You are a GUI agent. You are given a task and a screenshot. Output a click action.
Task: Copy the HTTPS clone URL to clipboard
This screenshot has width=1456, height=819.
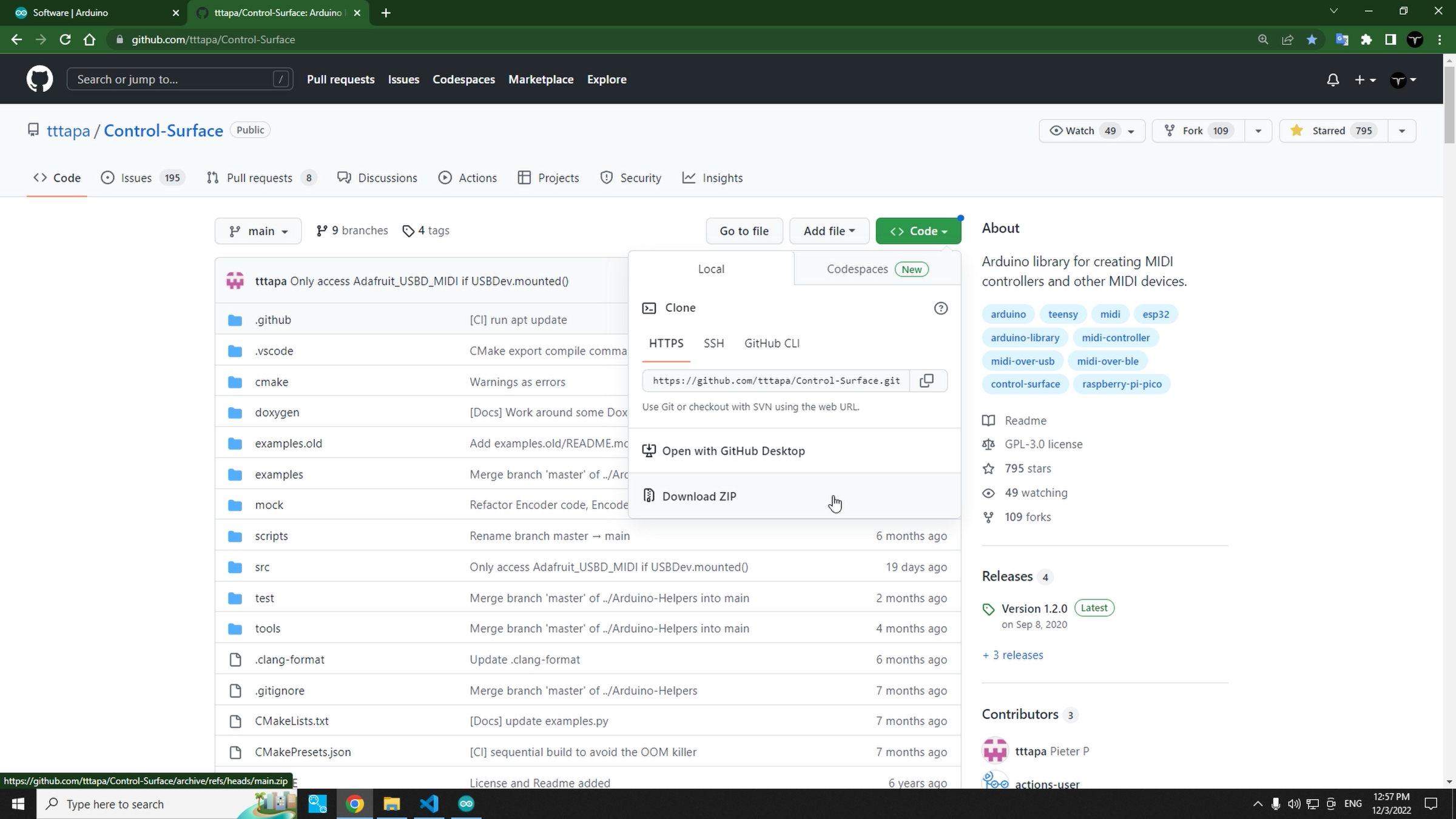tap(926, 380)
